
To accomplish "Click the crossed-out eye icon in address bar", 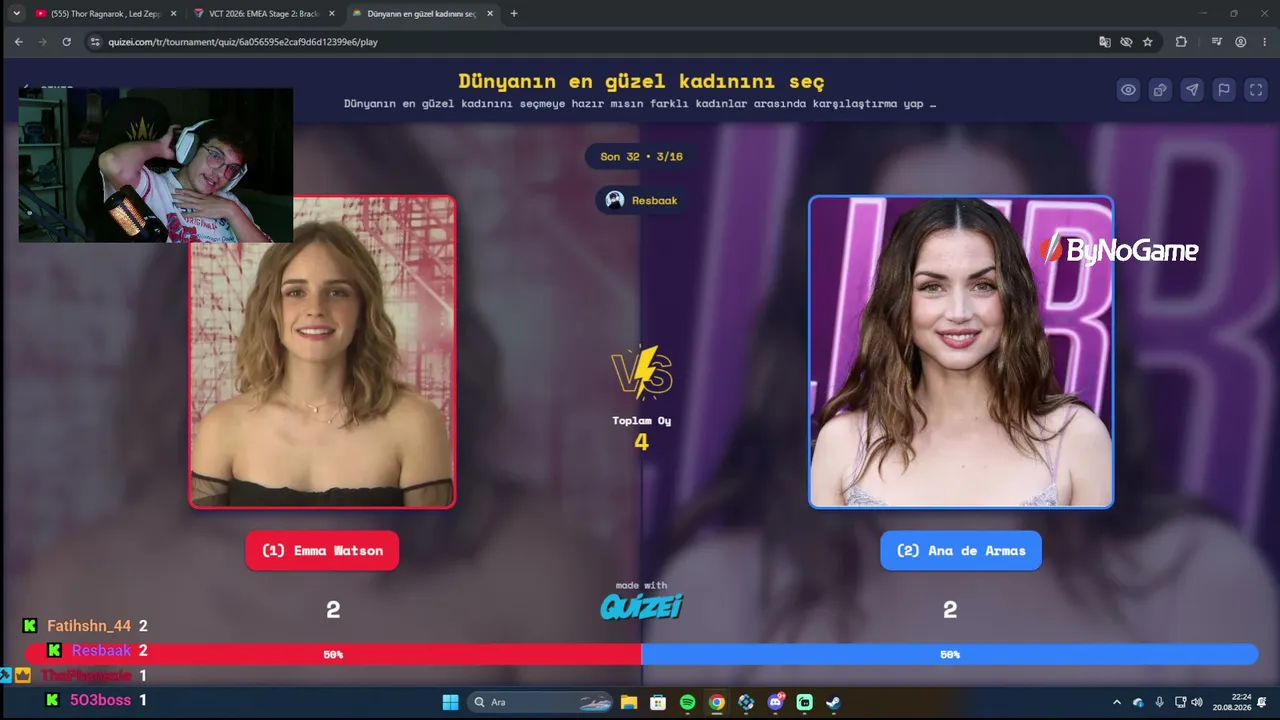I will pos(1126,42).
